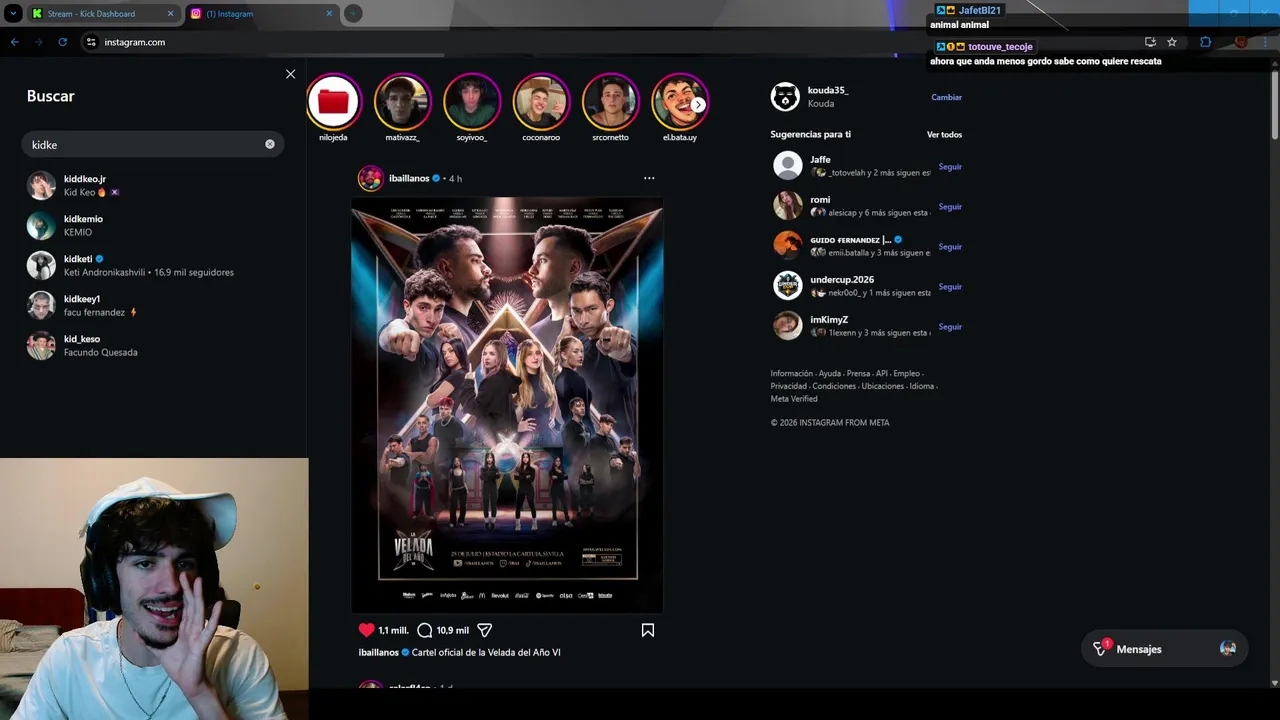
Task: Click Cambiar to switch account
Action: 946,97
